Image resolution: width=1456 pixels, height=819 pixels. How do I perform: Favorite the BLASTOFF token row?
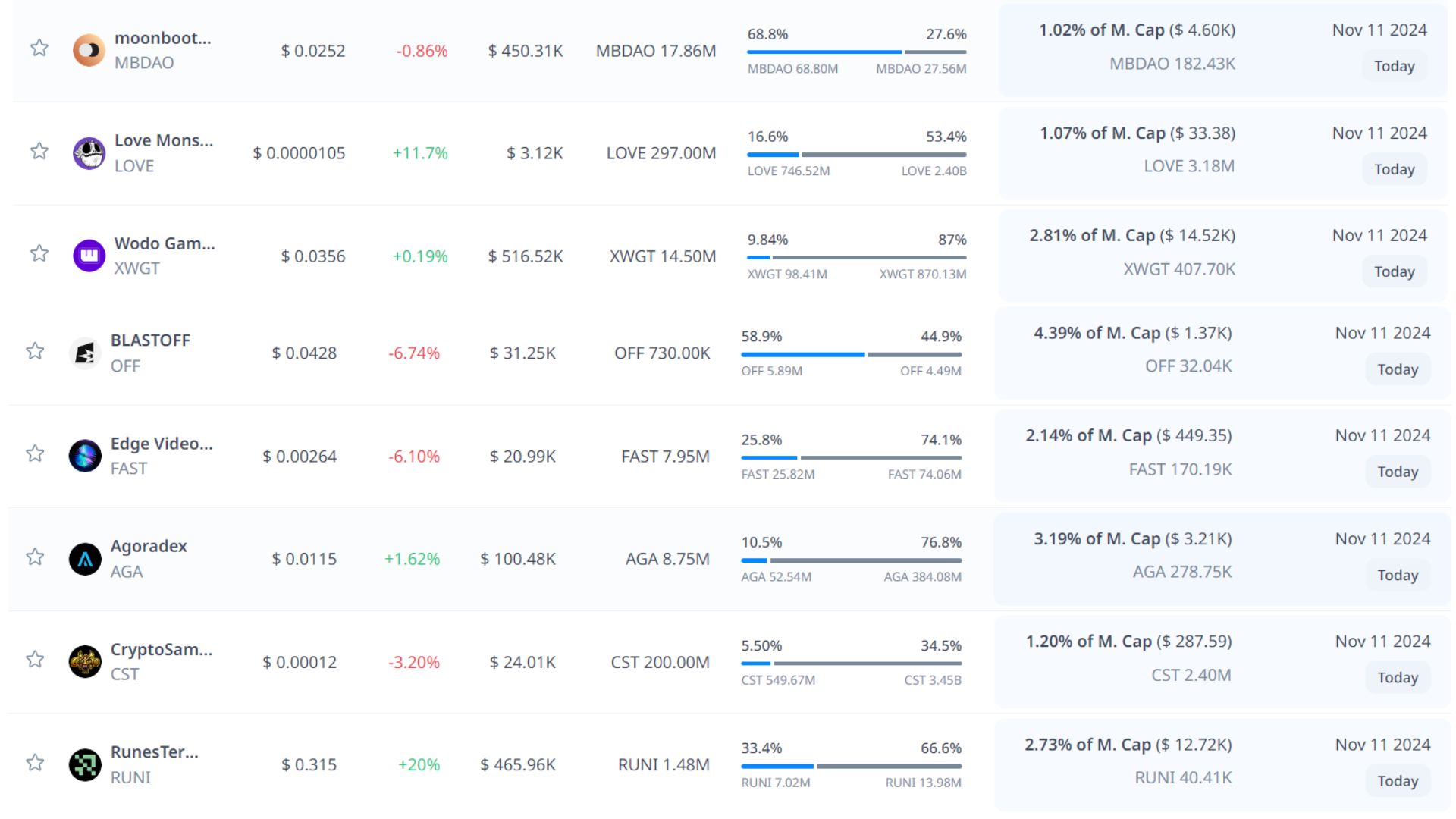point(35,350)
